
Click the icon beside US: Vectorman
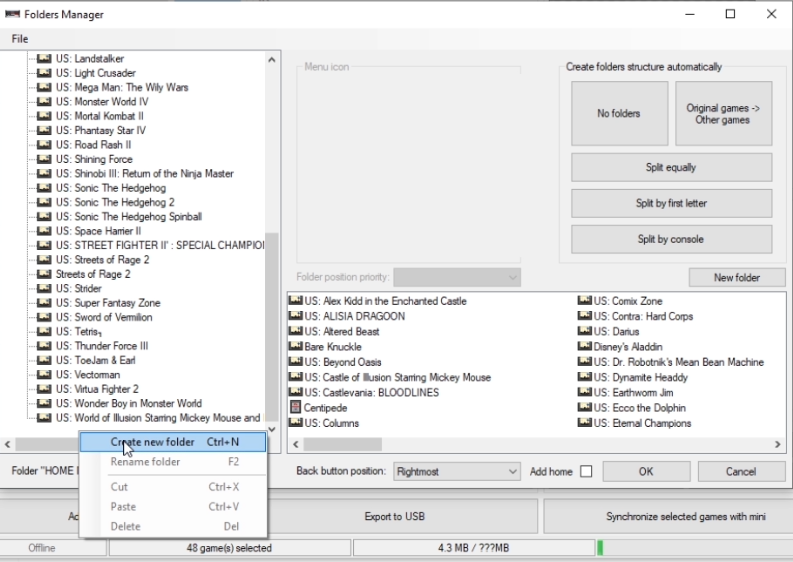click(x=45, y=375)
